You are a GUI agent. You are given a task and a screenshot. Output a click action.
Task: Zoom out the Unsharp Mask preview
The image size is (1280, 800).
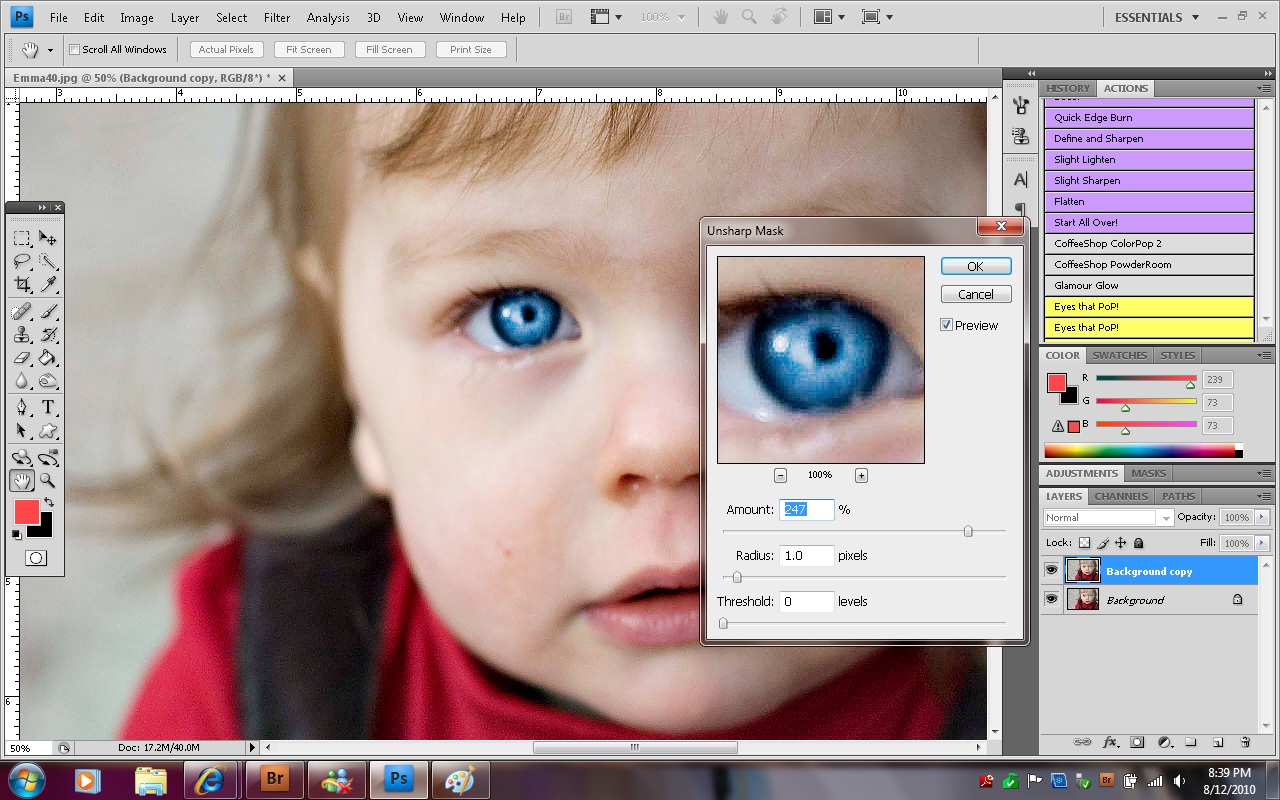(x=780, y=475)
